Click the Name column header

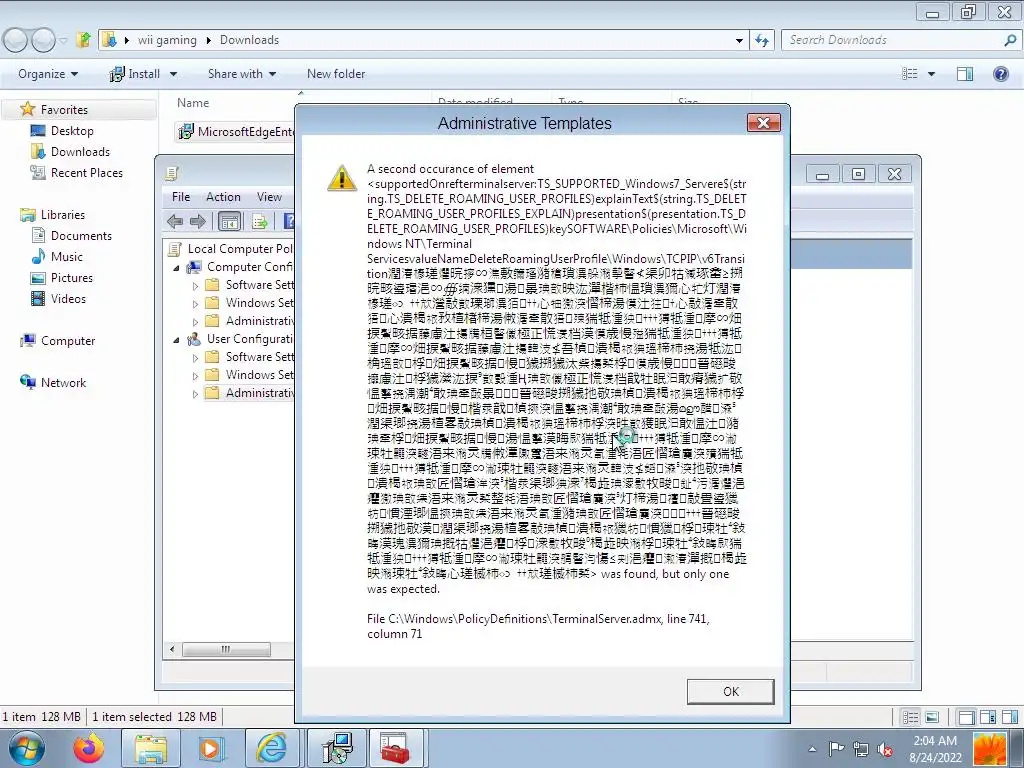(x=193, y=103)
